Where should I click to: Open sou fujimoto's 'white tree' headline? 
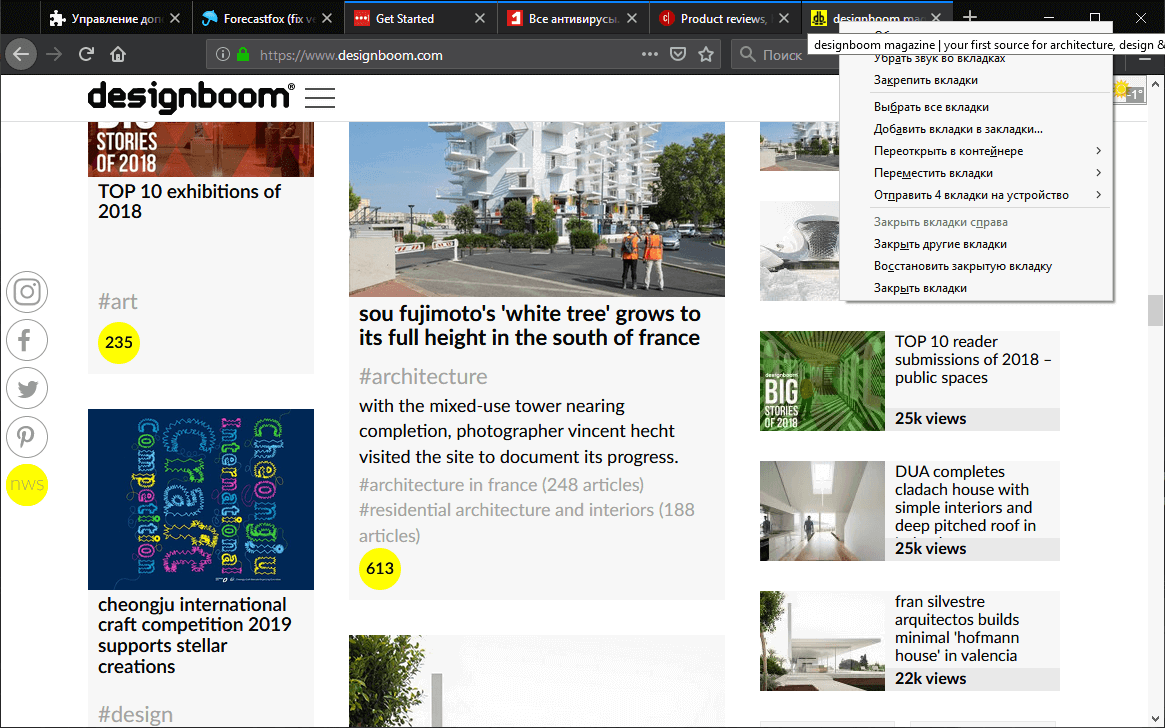529,325
